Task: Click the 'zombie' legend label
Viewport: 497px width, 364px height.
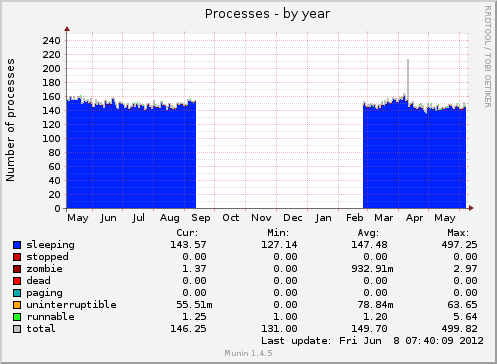Action: pos(44,269)
